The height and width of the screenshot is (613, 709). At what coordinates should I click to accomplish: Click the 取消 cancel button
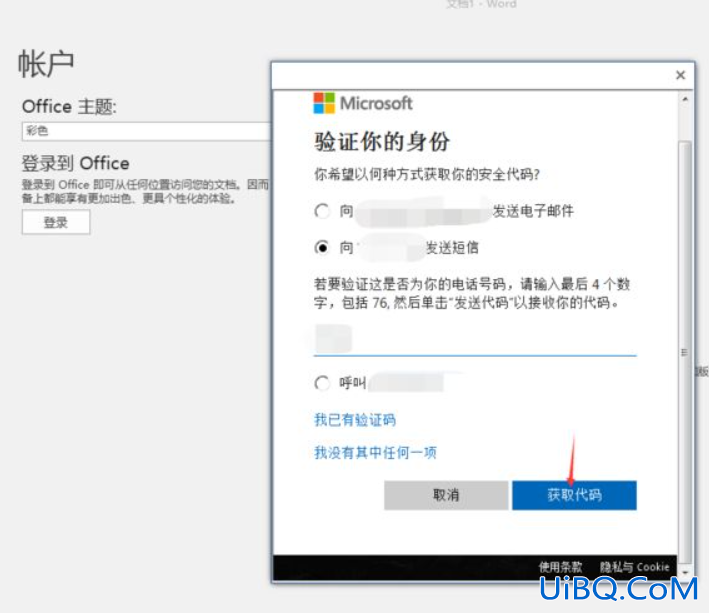tap(446, 495)
